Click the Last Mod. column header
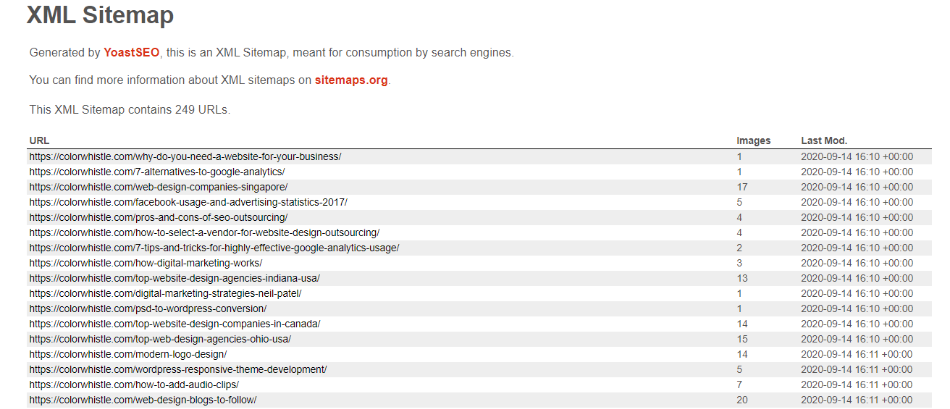 [x=823, y=141]
